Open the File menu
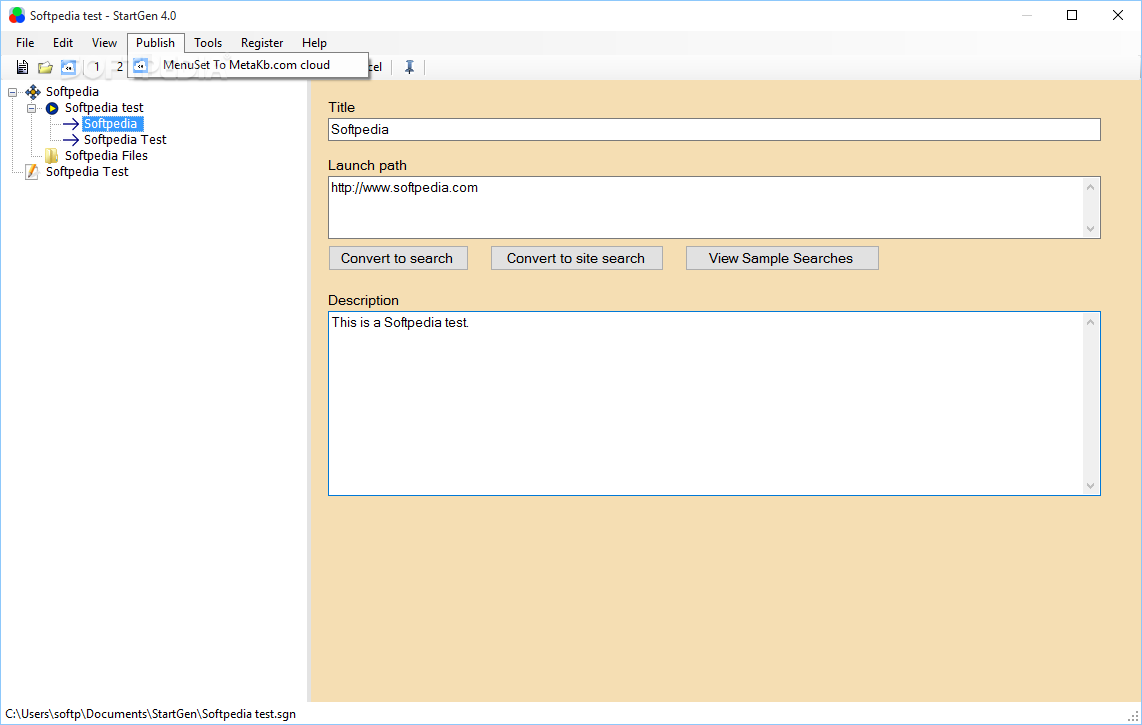 (x=25, y=43)
